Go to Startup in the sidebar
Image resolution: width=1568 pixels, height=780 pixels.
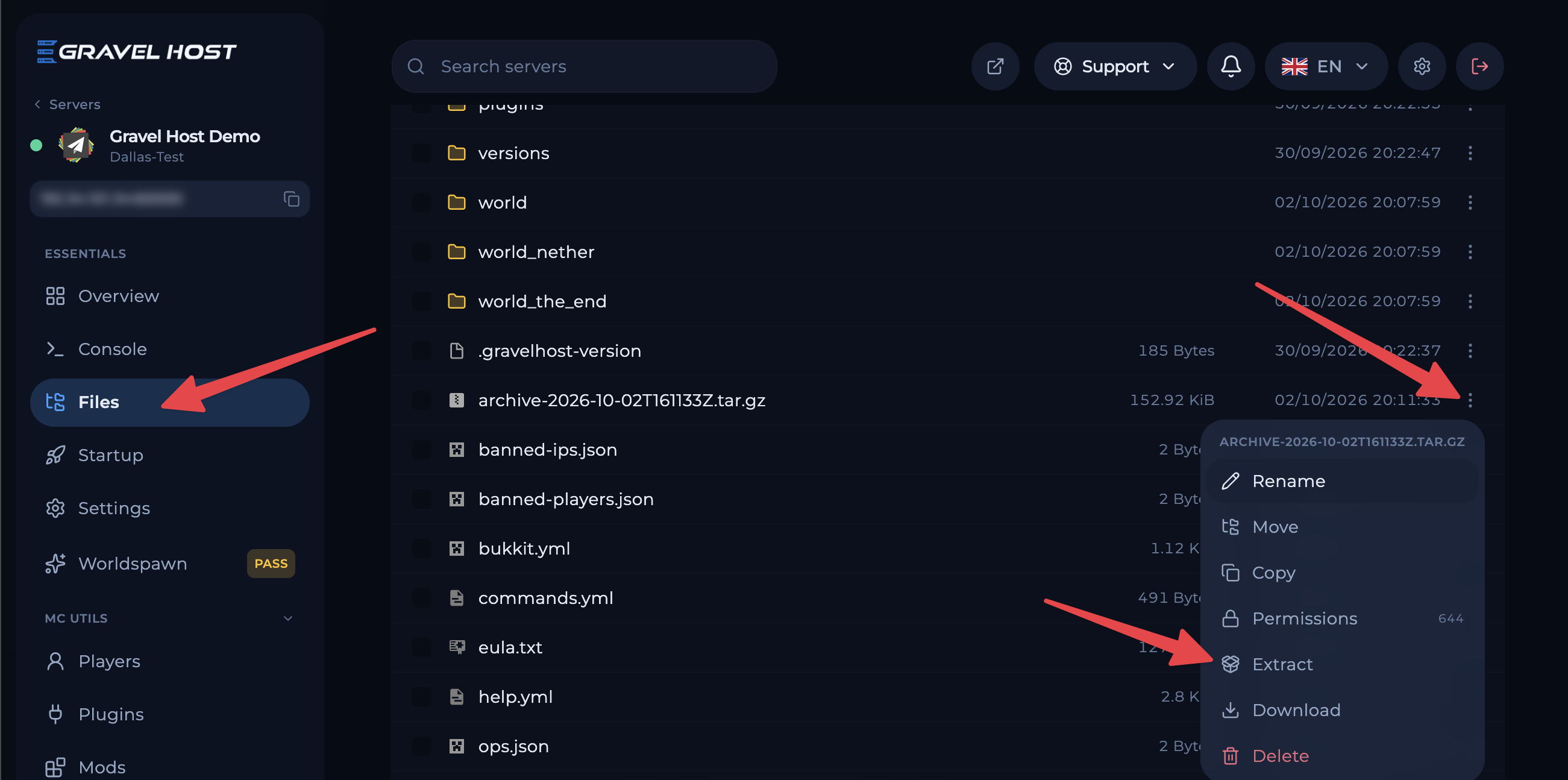click(170, 455)
